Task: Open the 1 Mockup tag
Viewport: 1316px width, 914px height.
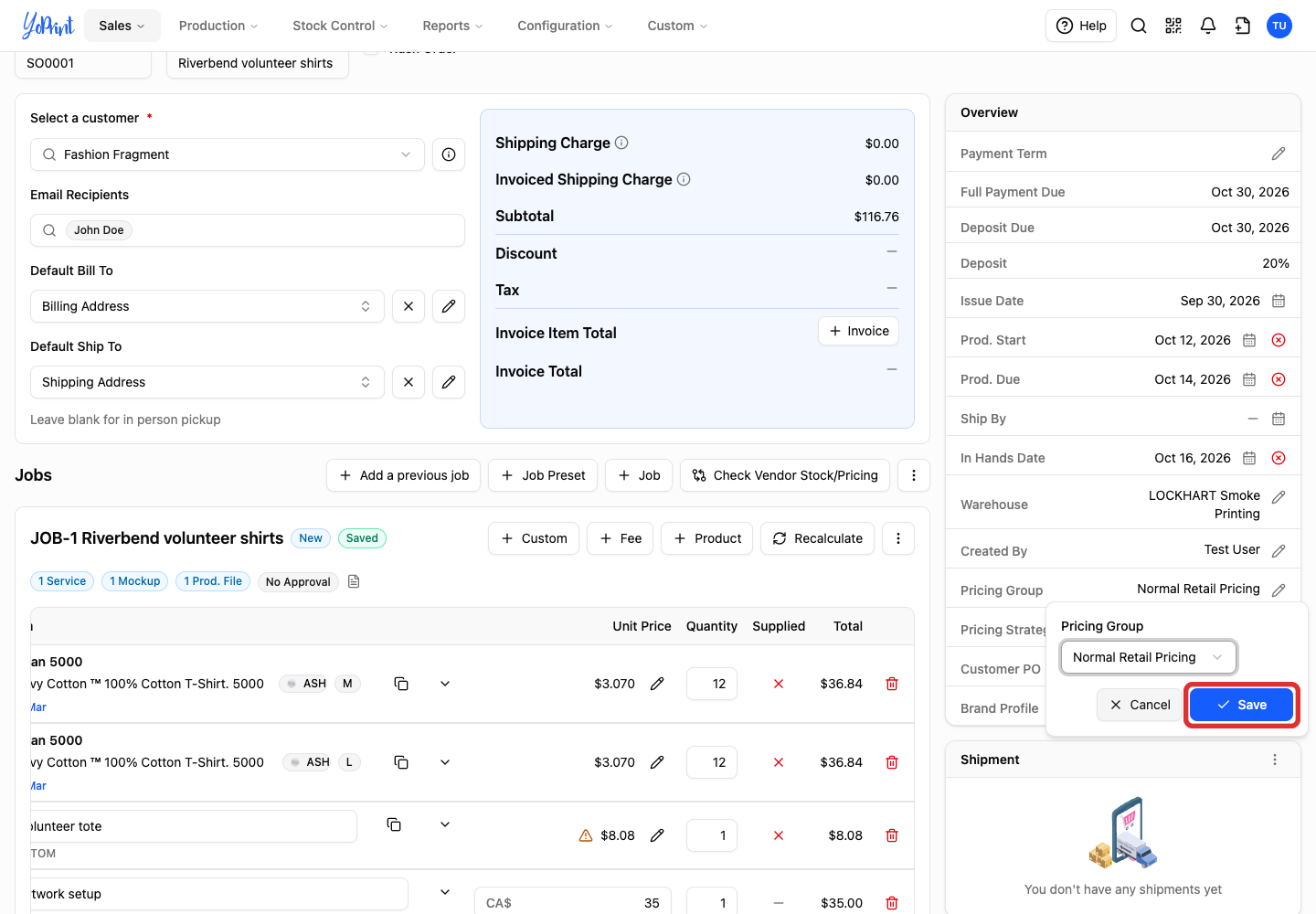Action: pos(135,581)
